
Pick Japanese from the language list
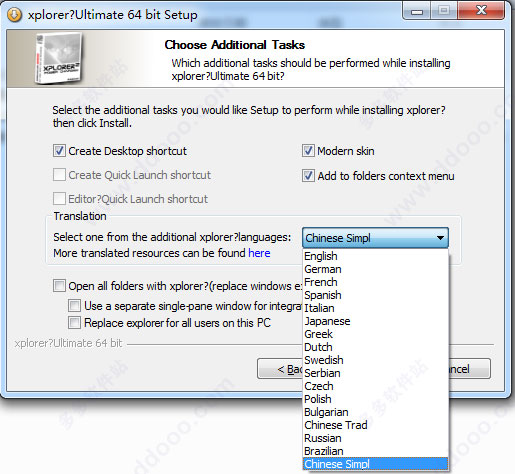click(x=375, y=321)
